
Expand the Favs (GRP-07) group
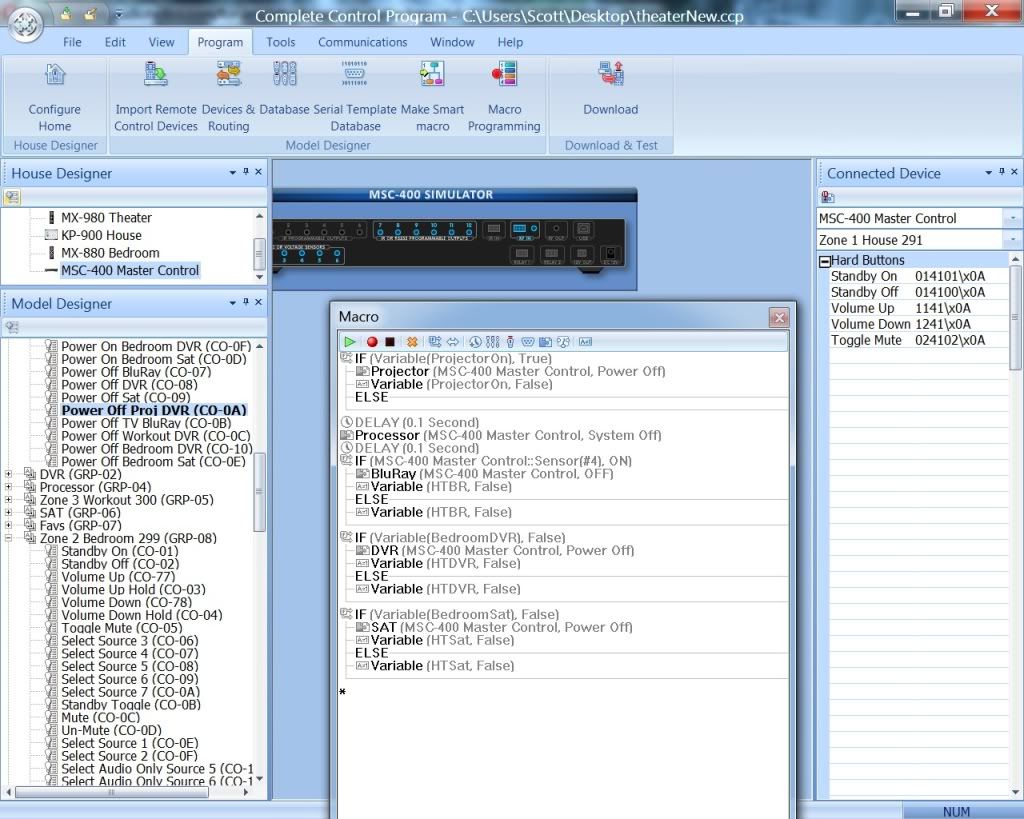8,526
